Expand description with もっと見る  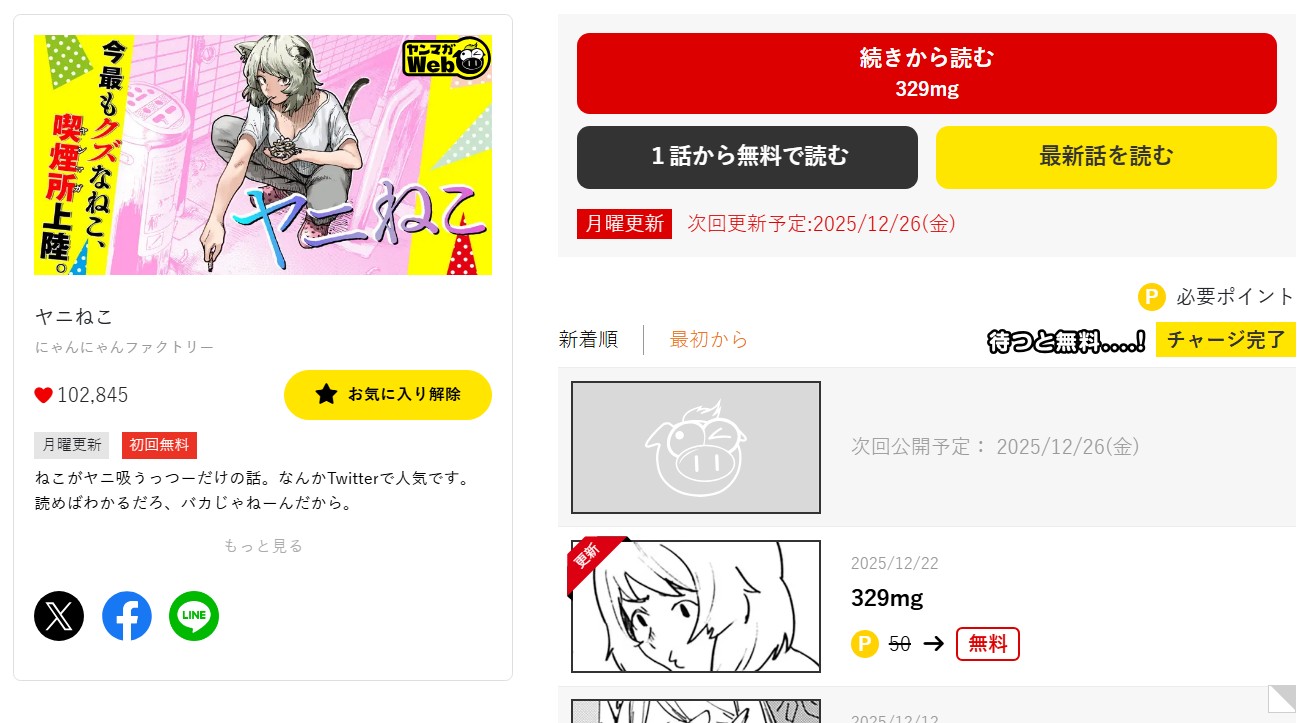263,546
